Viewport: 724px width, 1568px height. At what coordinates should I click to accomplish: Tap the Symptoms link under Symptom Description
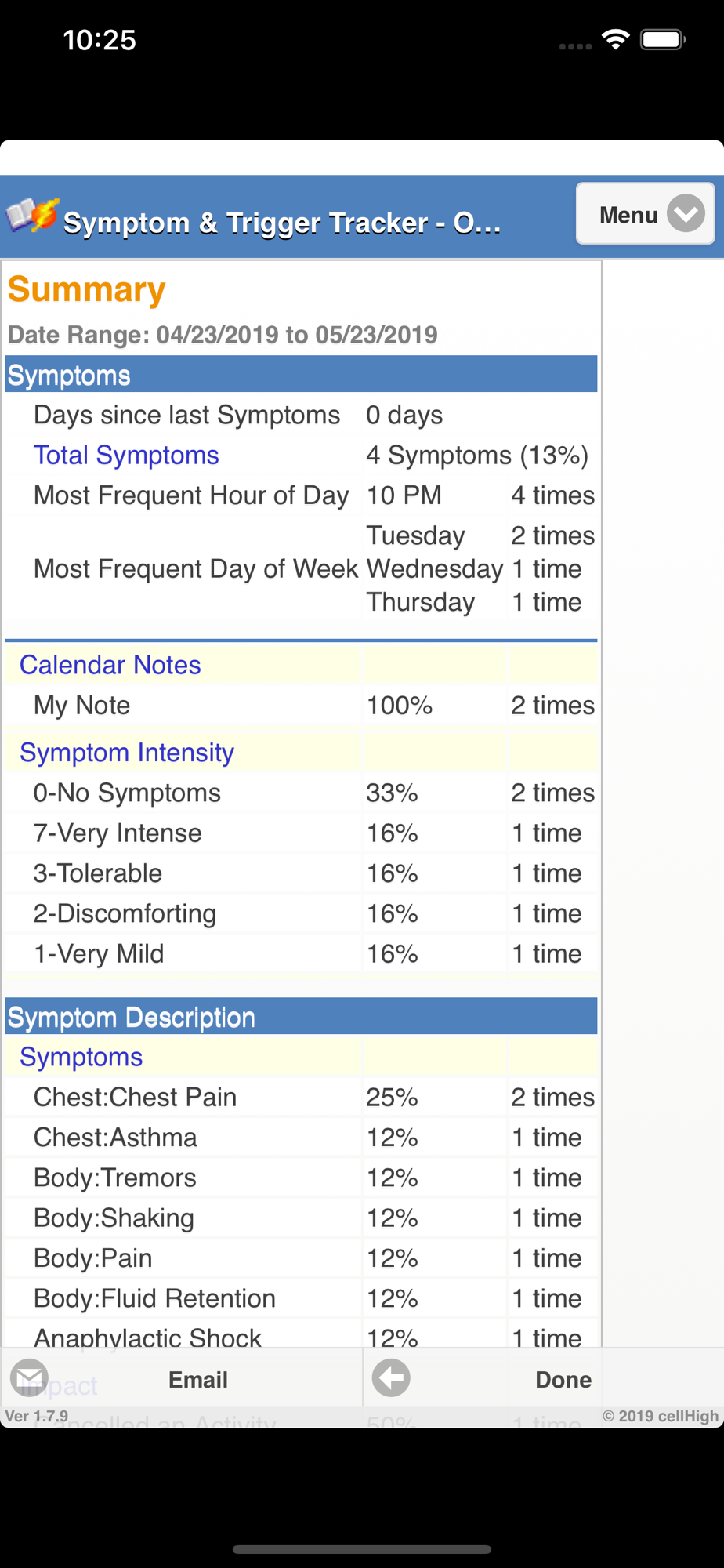(x=81, y=1057)
